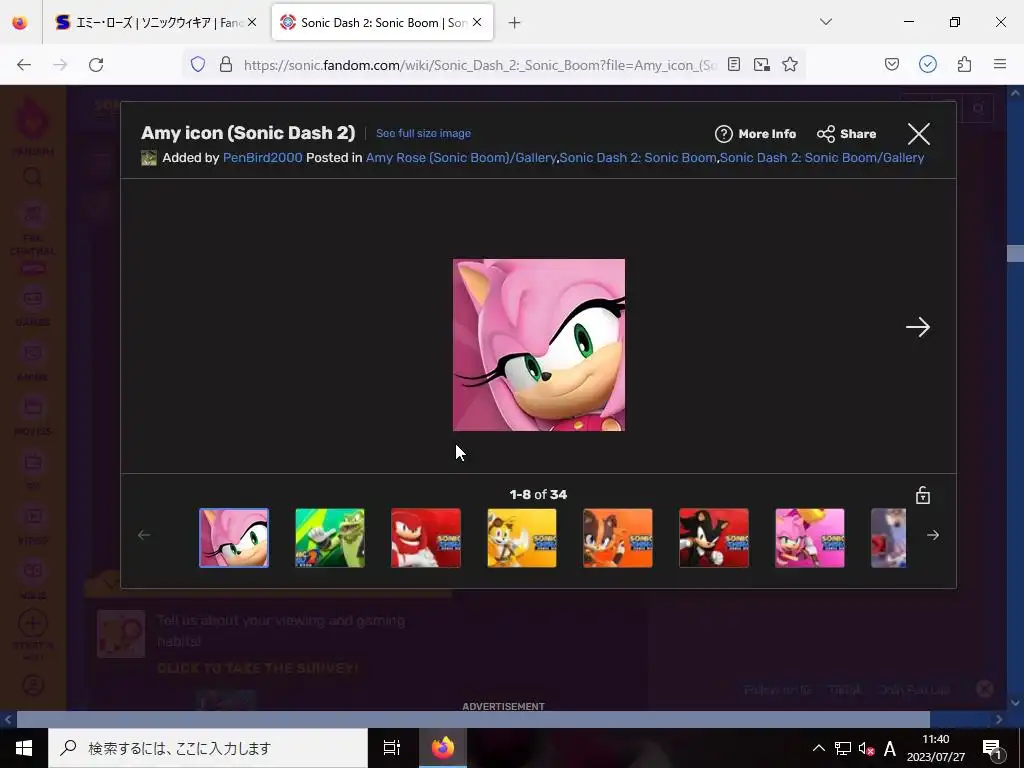Visit the PenBird2000 user profile link
1024x768 pixels.
[x=263, y=157]
